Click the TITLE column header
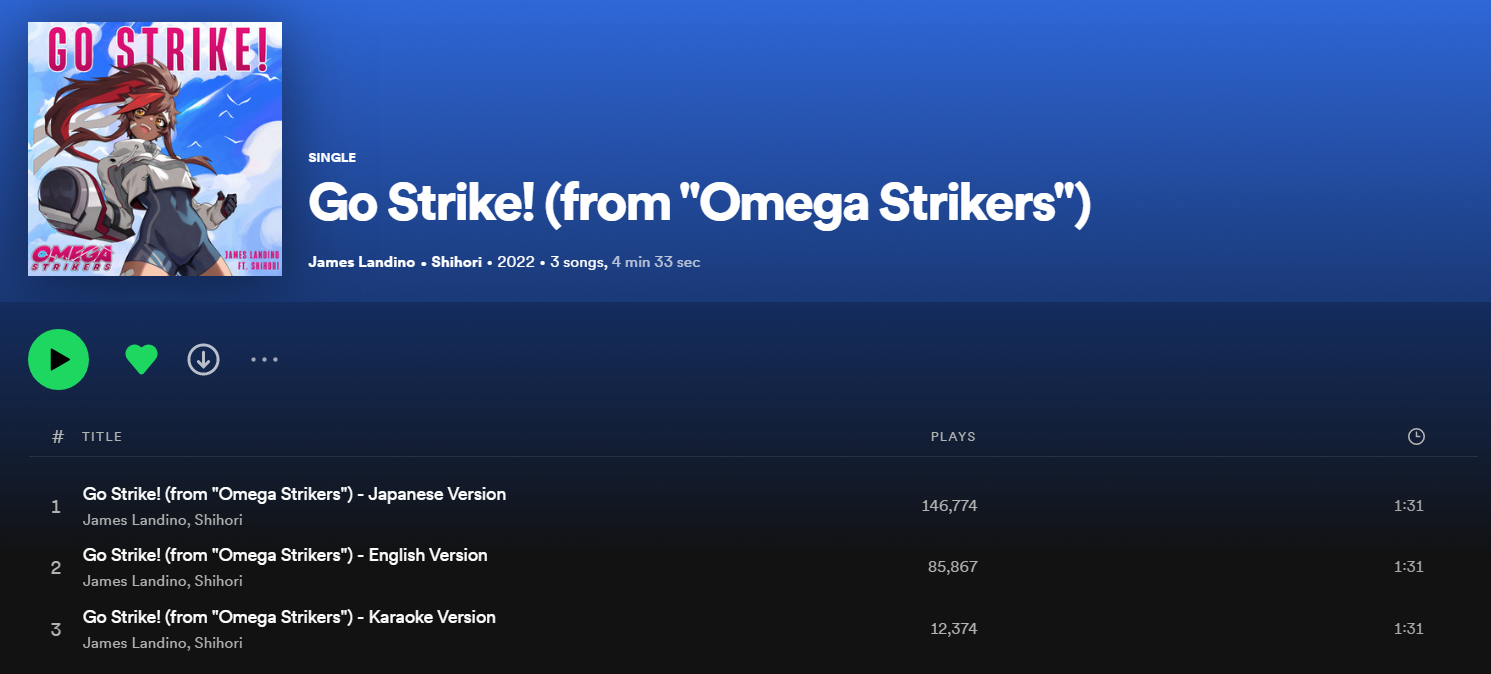Screen dimensions: 1491x674 coord(102,437)
